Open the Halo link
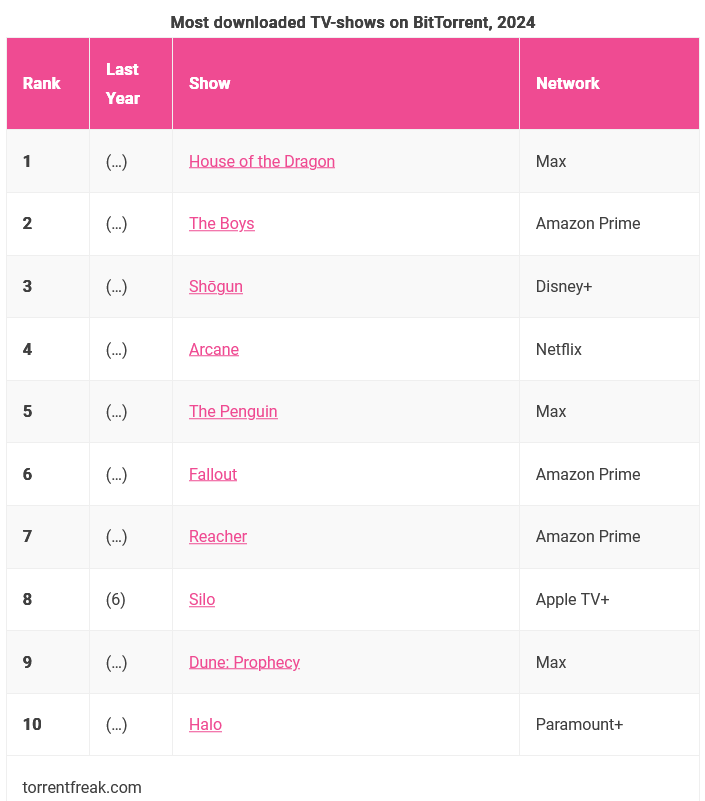 tap(205, 725)
